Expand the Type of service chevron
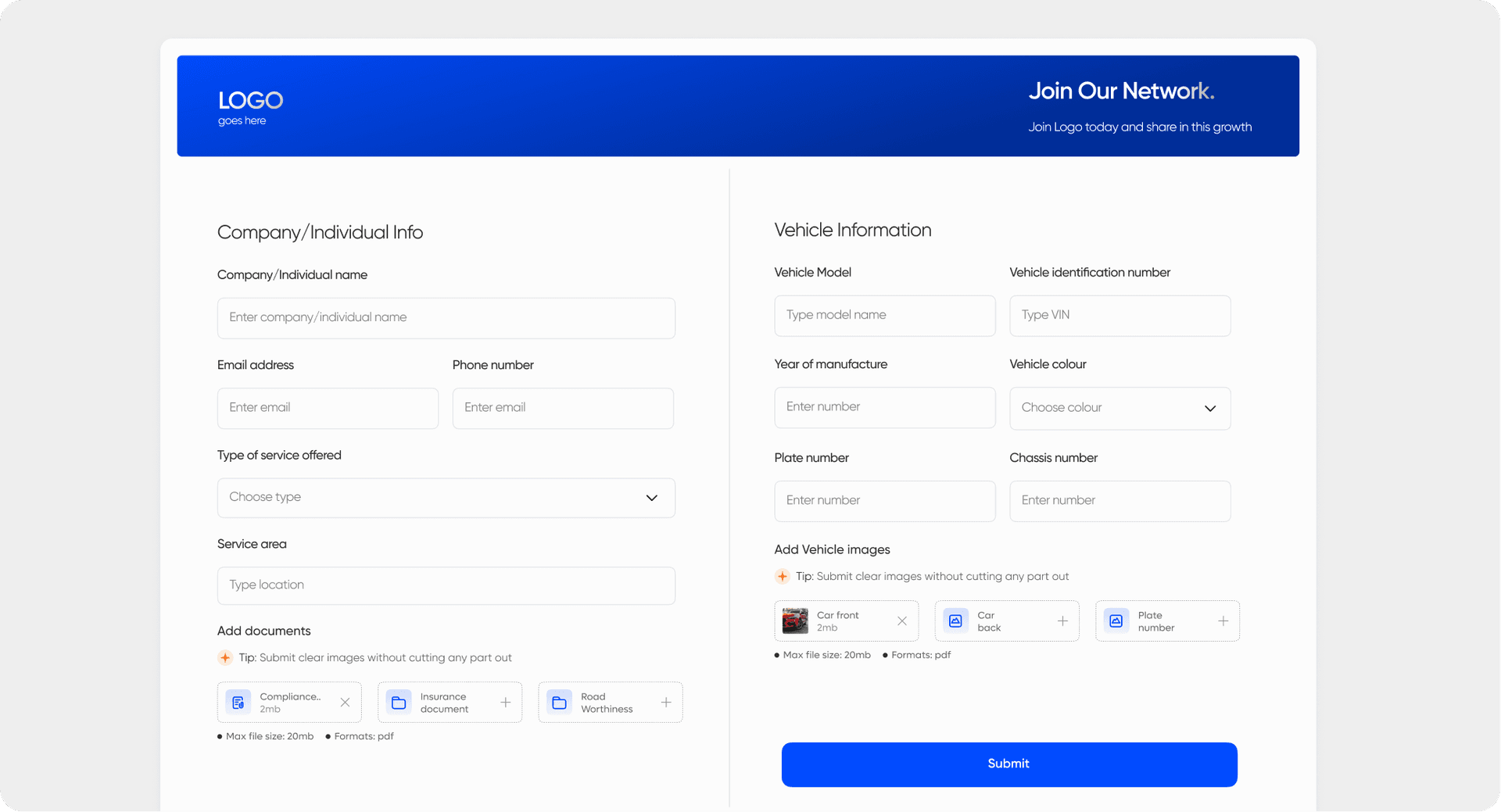Screen dimensions: 1501x812 (x=650, y=498)
